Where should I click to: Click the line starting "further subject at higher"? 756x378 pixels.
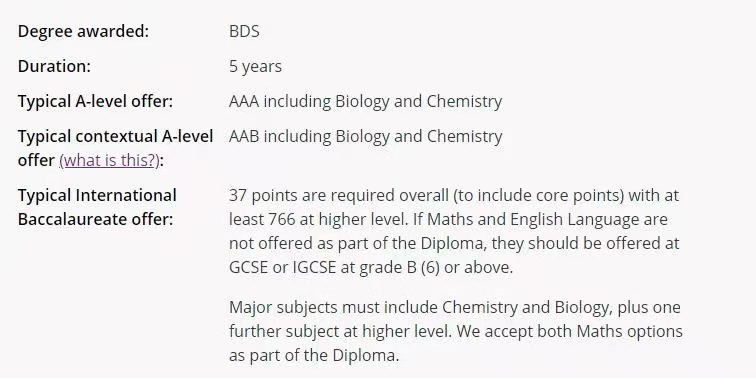tap(456, 332)
